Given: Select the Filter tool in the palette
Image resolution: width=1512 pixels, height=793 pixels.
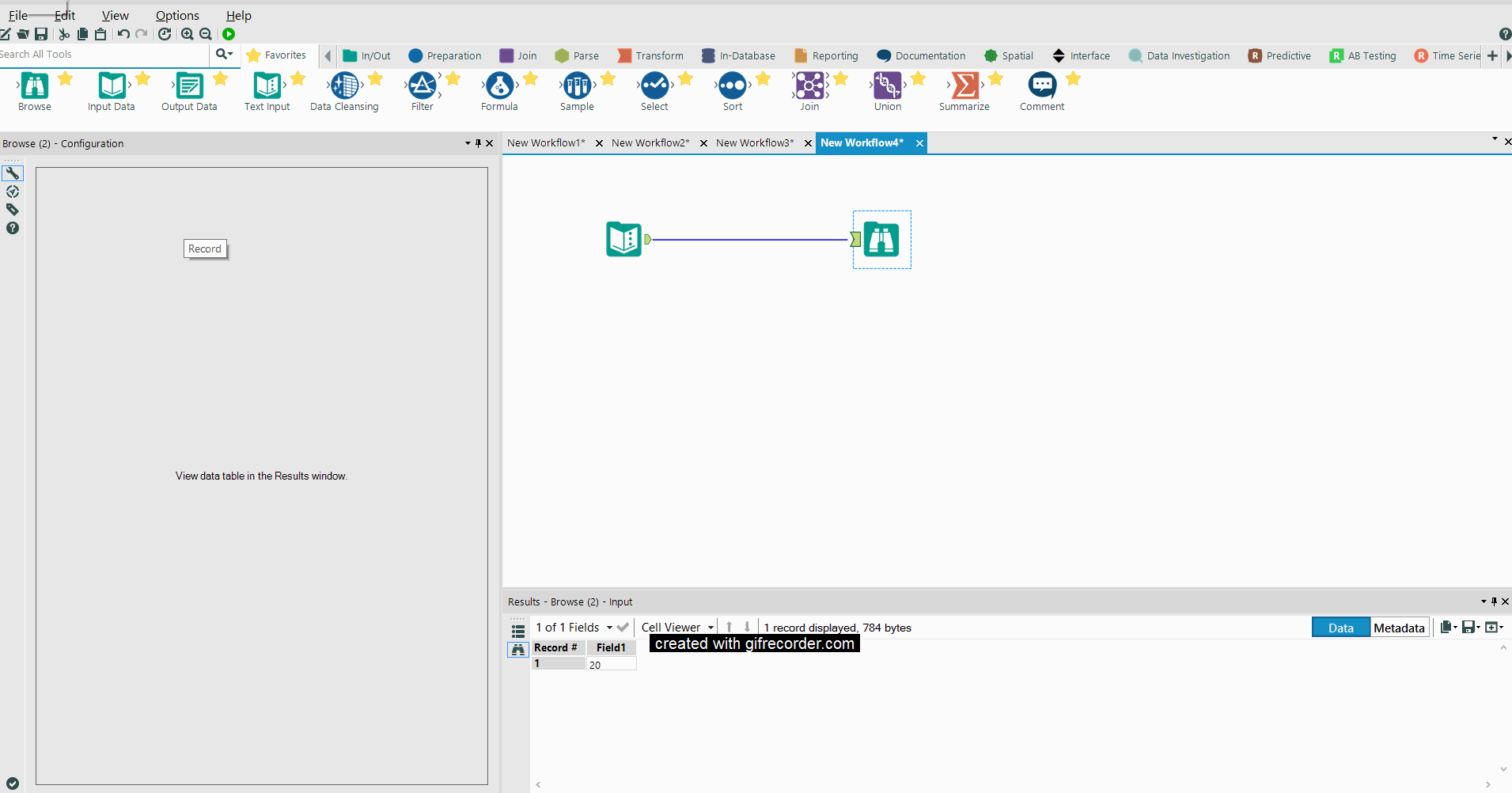Looking at the screenshot, I should (x=422, y=86).
